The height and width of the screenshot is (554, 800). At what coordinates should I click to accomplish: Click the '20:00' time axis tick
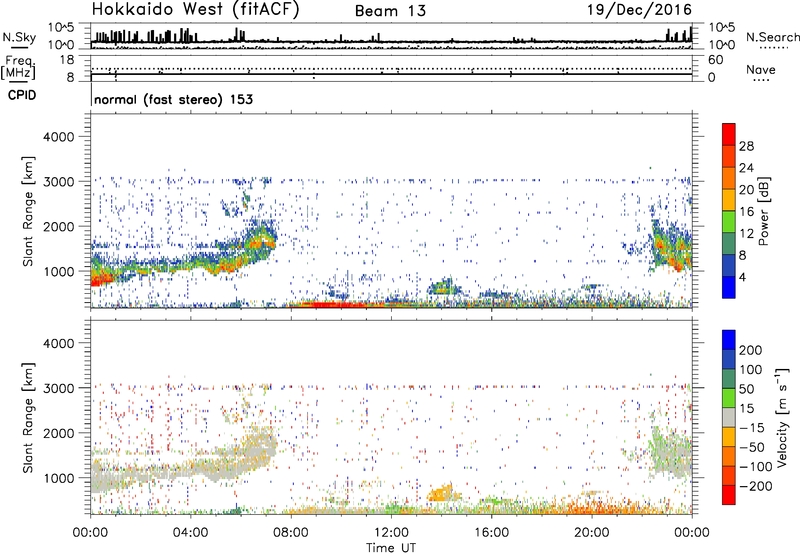(592, 533)
